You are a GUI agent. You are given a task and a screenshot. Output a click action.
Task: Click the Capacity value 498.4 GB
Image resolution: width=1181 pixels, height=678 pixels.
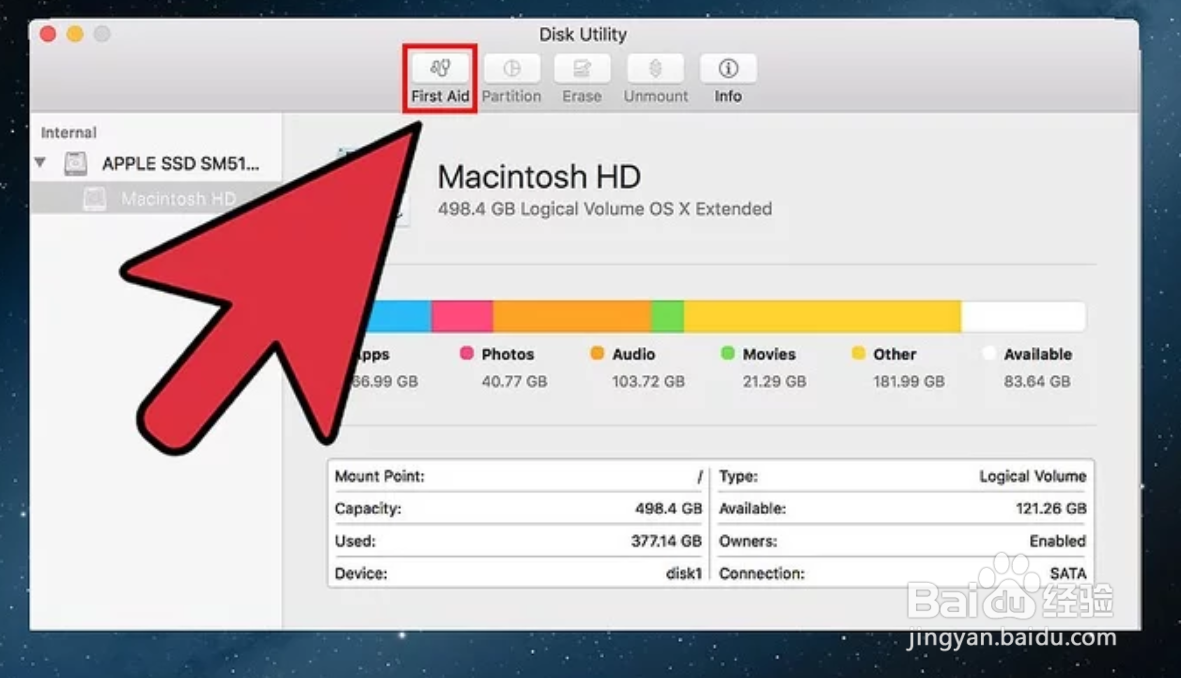point(668,508)
